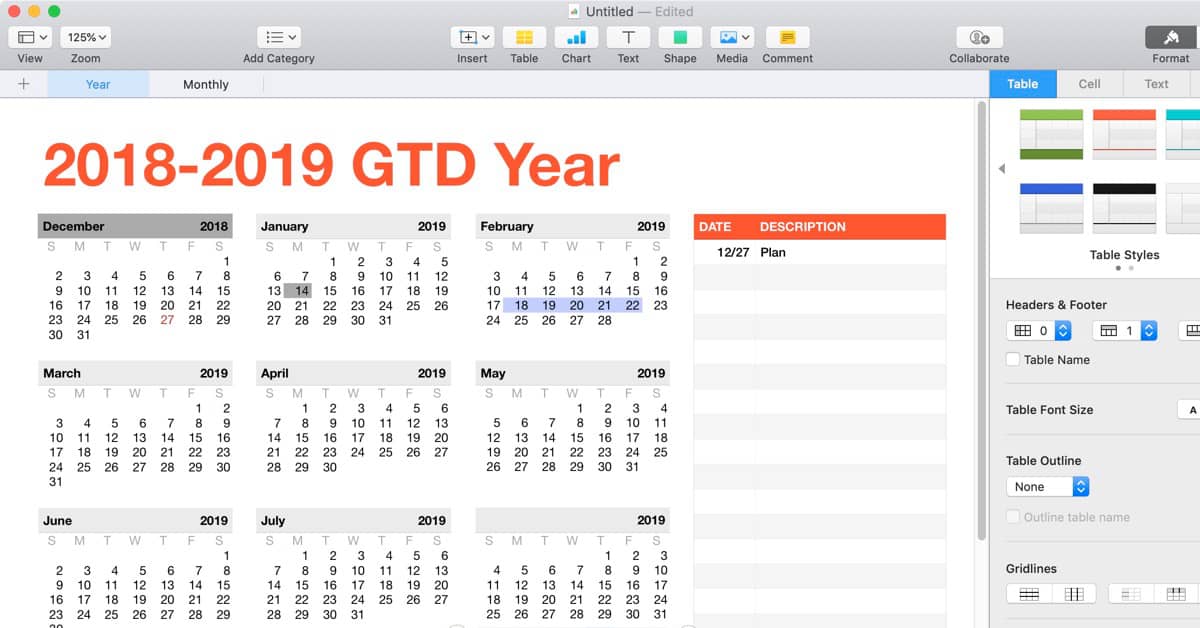Image resolution: width=1200 pixels, height=628 pixels.
Task: Select the "2018-2019 GTD Year" title
Action: [x=332, y=164]
